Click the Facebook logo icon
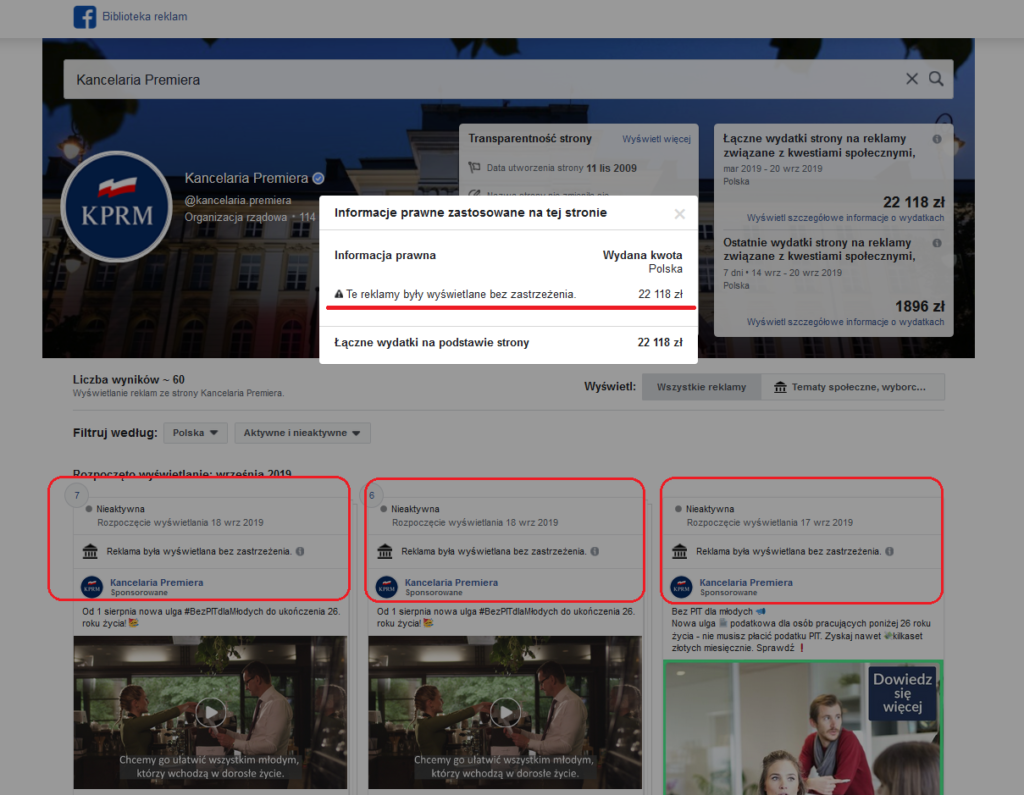 pyautogui.click(x=84, y=17)
